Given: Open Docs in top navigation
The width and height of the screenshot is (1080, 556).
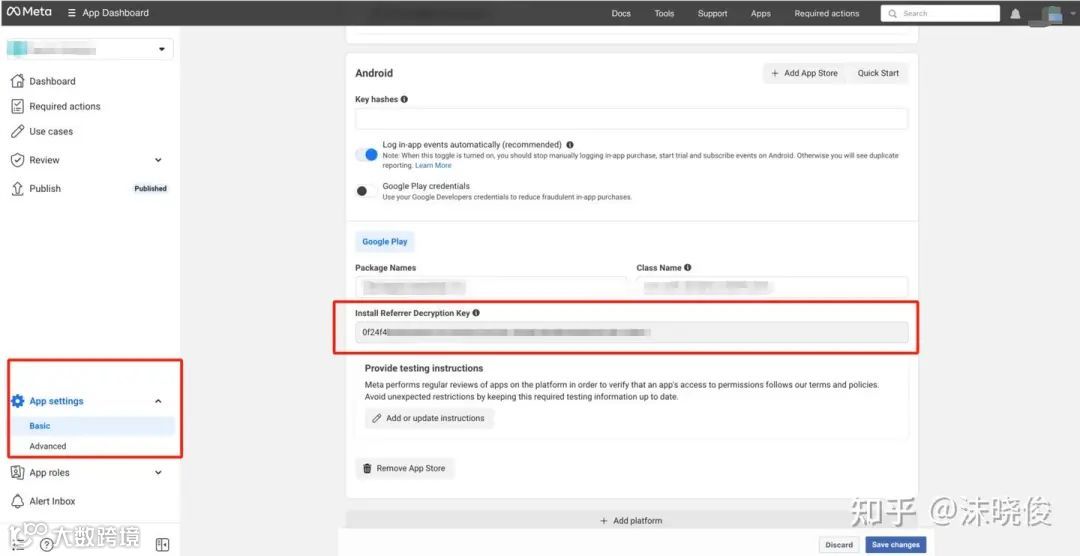Looking at the screenshot, I should pos(621,13).
